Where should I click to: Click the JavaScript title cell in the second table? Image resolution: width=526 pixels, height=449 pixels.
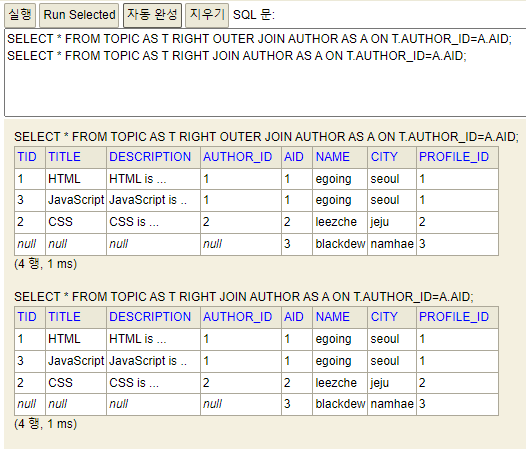[76, 361]
